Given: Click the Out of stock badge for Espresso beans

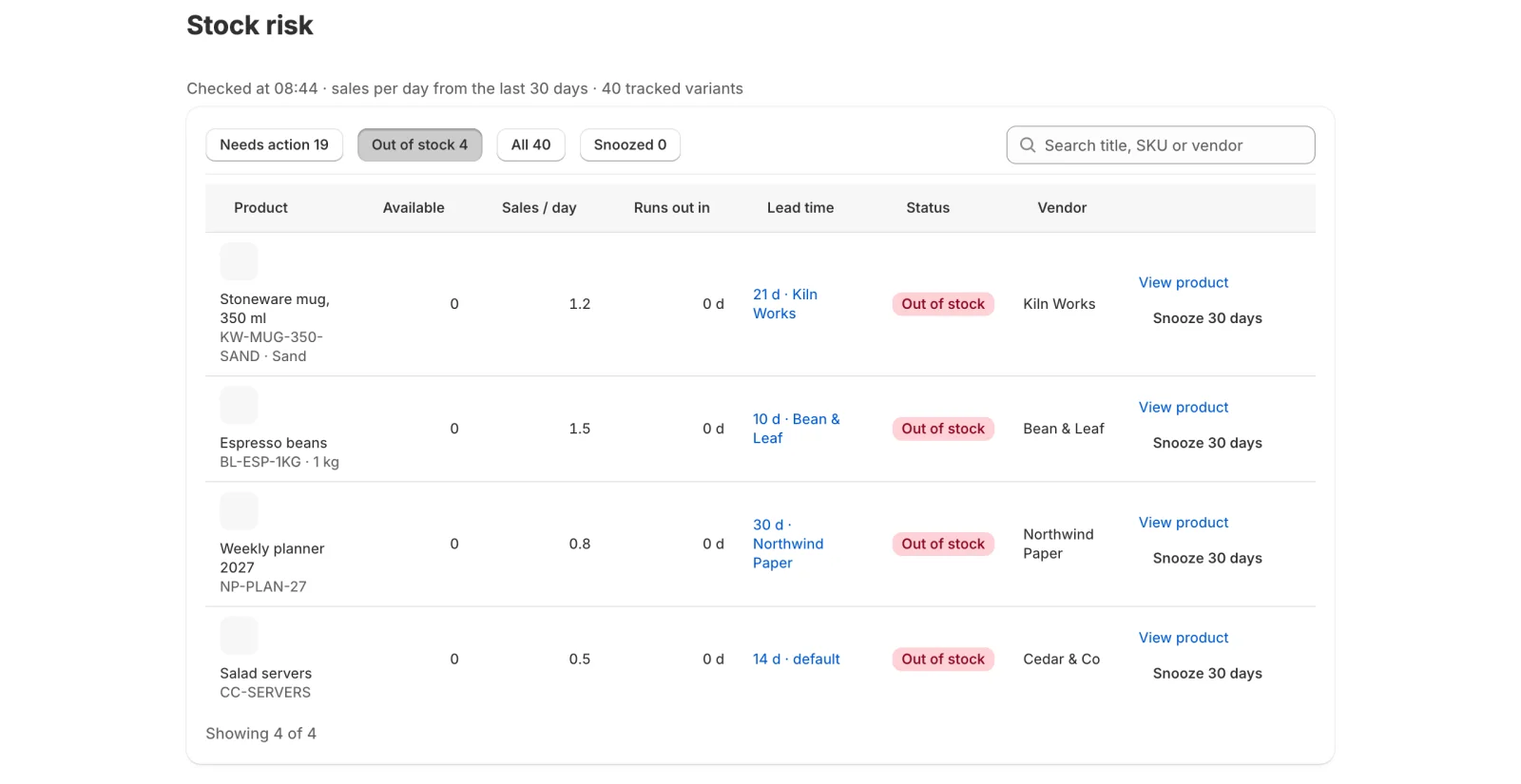Looking at the screenshot, I should [943, 429].
